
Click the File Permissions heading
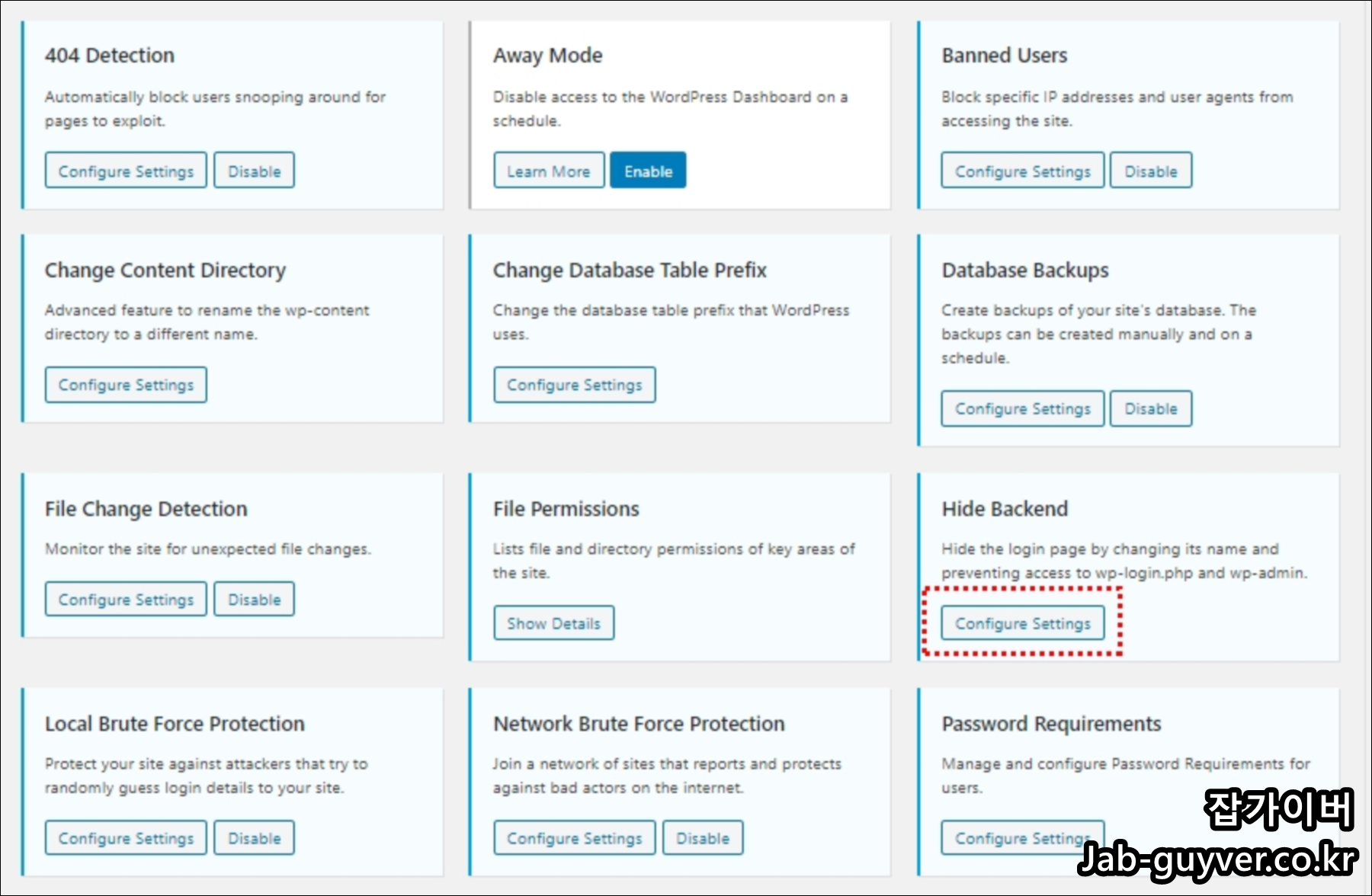(x=566, y=508)
